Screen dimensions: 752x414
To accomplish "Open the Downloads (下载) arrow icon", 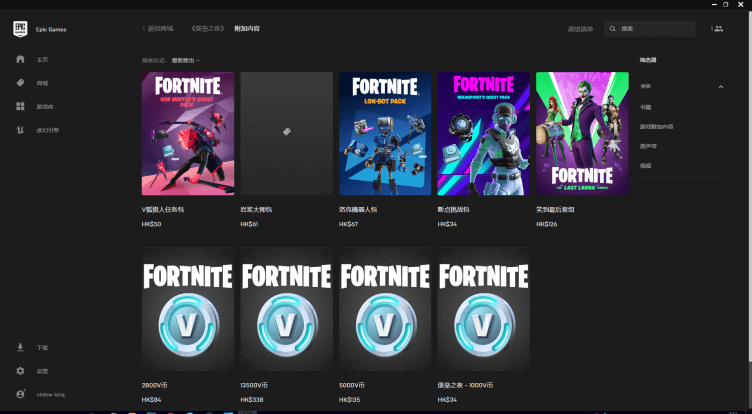I will pyautogui.click(x=20, y=347).
